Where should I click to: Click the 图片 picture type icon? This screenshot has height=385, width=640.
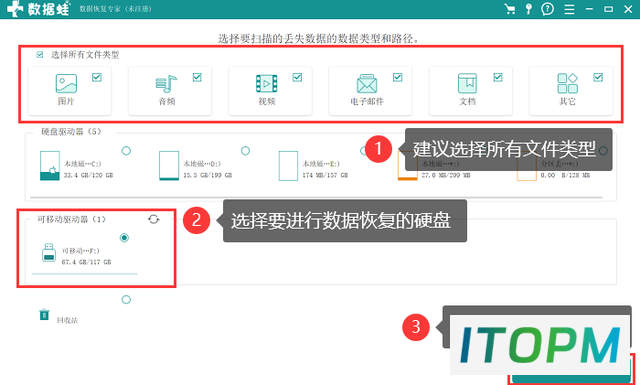(66, 83)
